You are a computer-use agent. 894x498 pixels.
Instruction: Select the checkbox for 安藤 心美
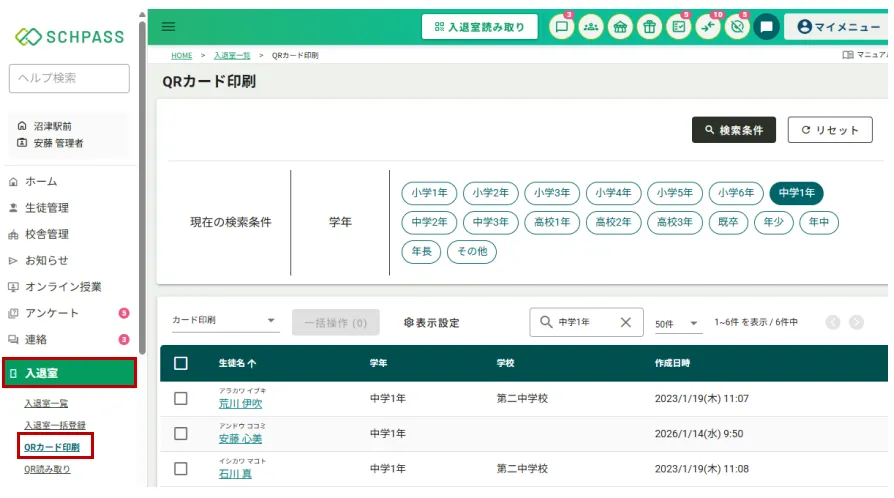pyautogui.click(x=181, y=433)
